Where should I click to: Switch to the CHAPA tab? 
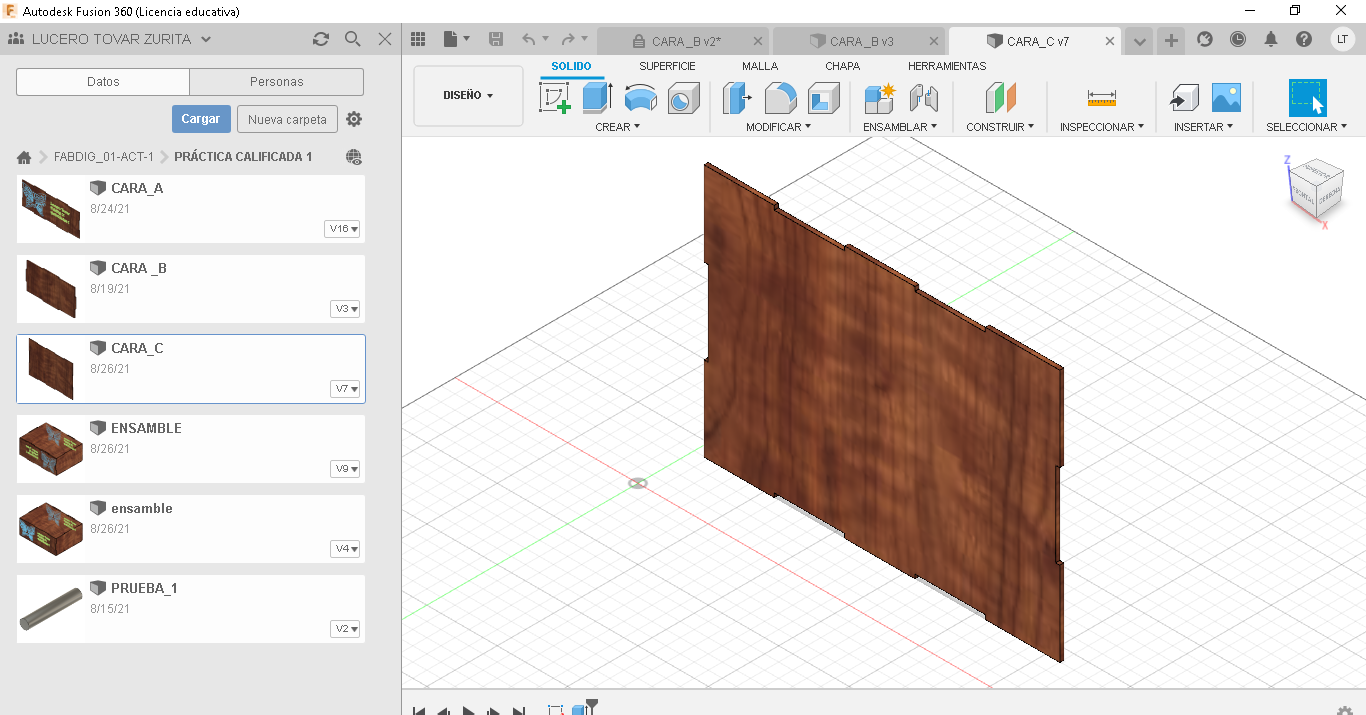pos(842,66)
